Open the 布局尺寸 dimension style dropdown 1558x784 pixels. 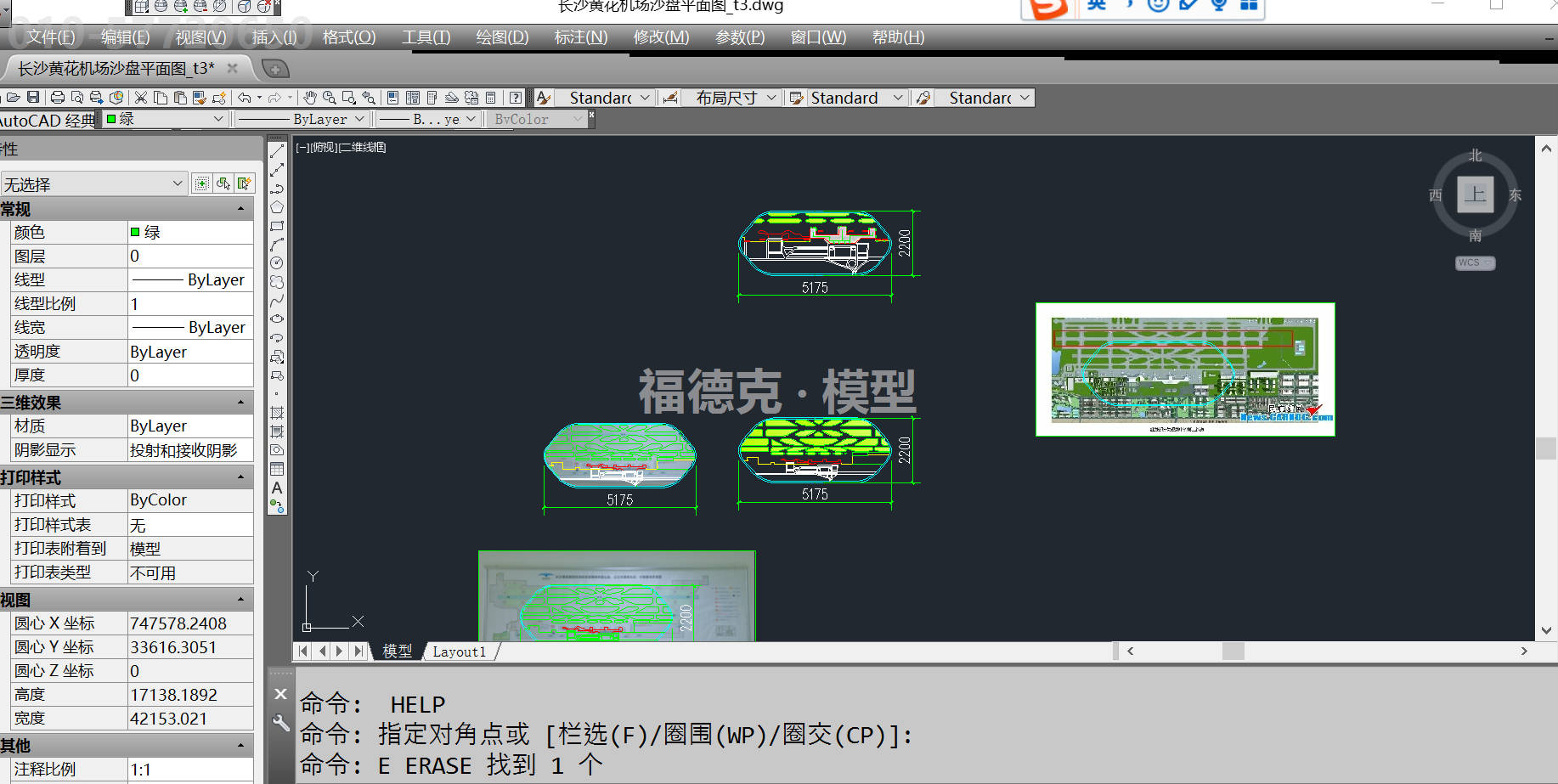(771, 98)
